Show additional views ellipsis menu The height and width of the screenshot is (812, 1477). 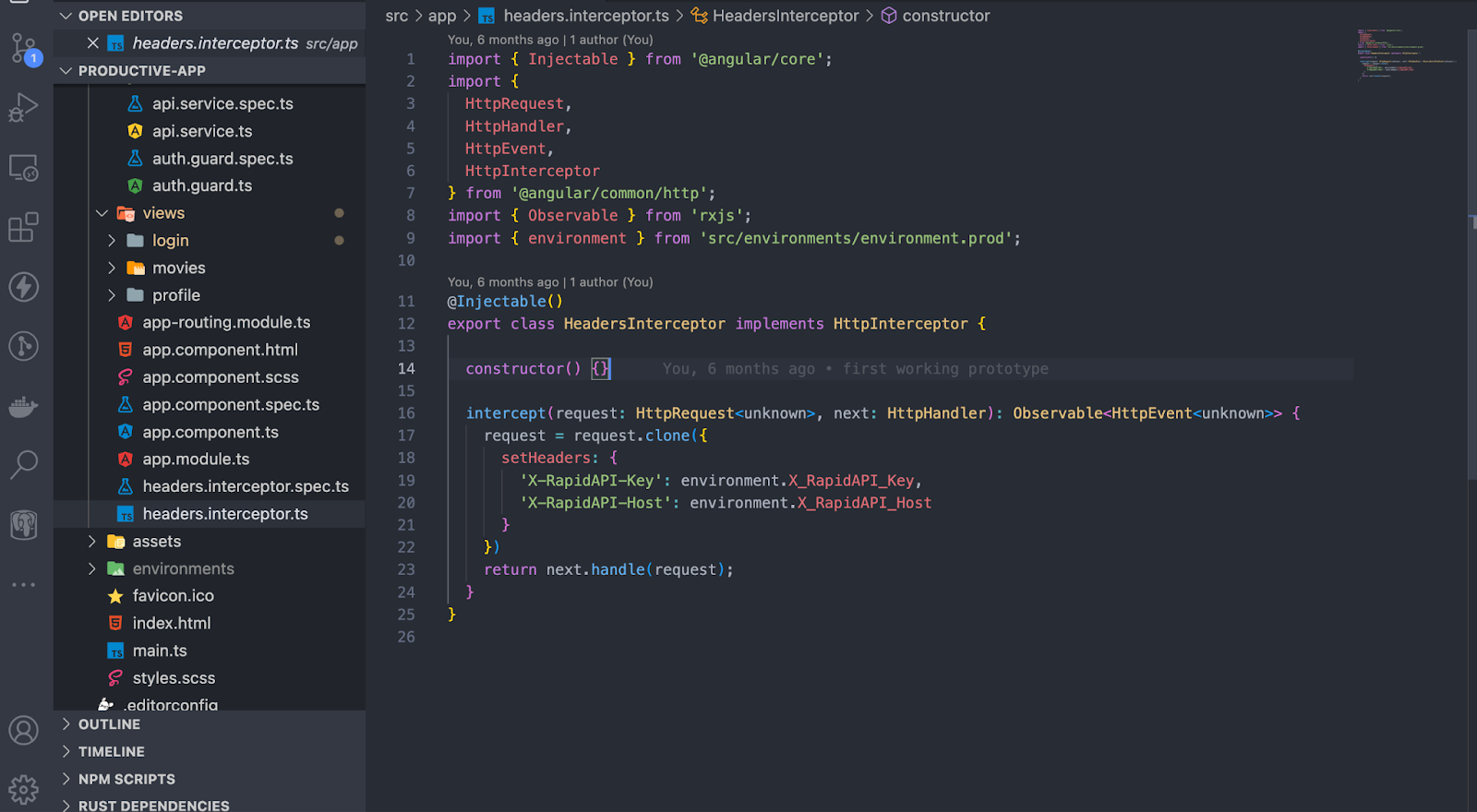tap(24, 585)
